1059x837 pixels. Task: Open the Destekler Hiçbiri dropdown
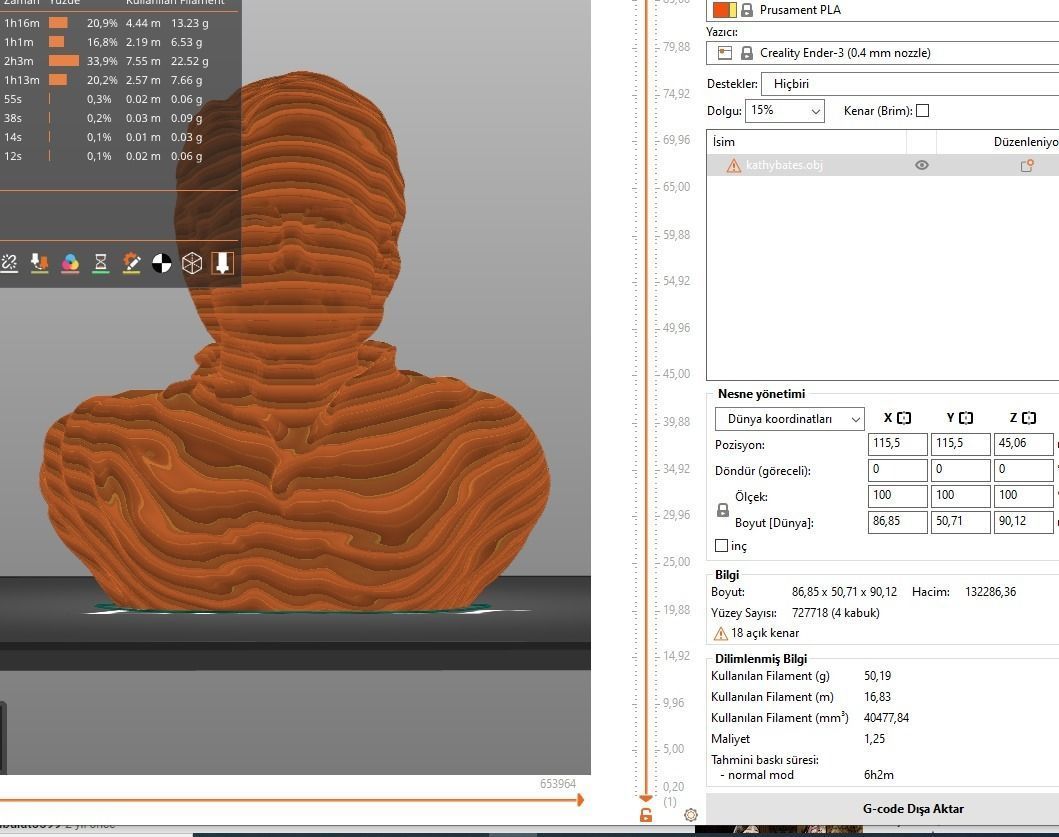pos(910,84)
